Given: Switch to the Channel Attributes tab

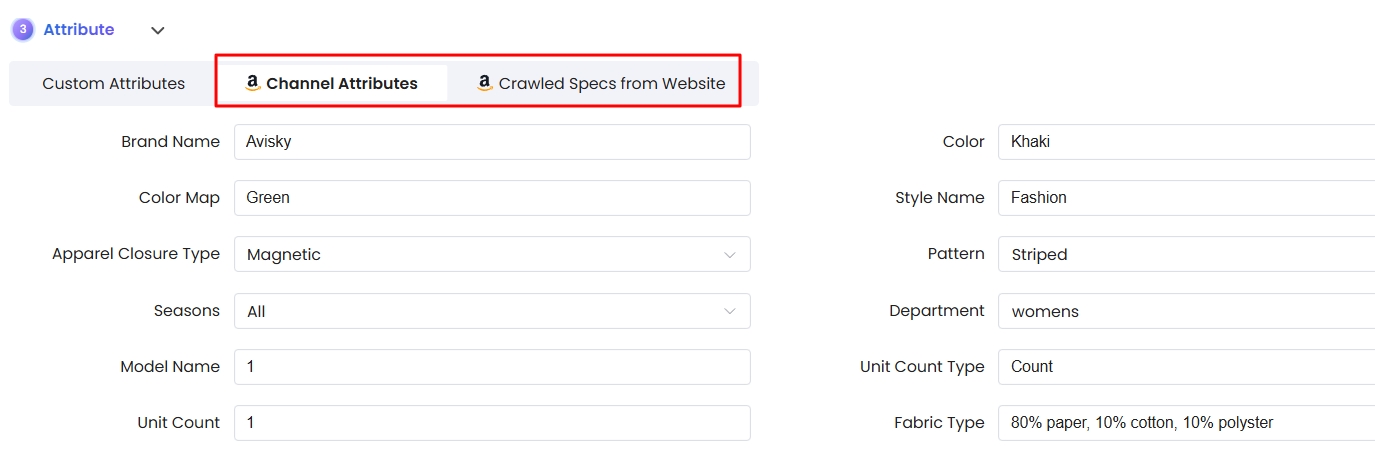Looking at the screenshot, I should [x=331, y=83].
